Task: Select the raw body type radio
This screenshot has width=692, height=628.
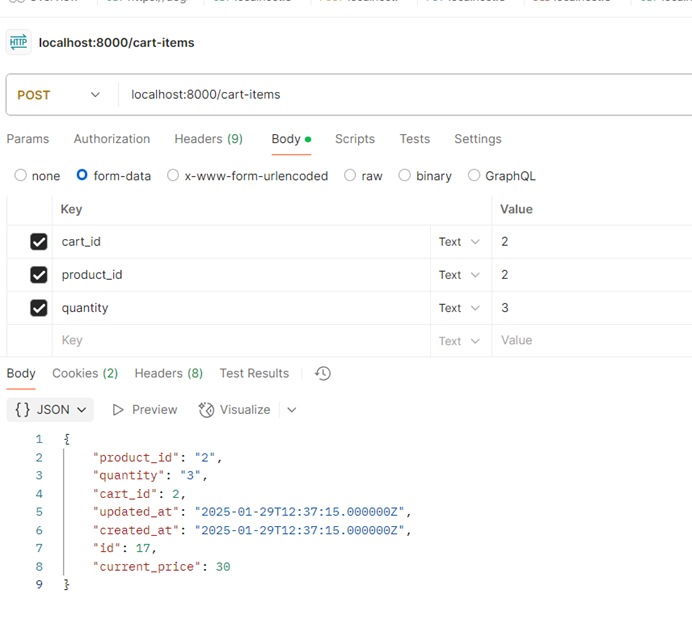Action: pyautogui.click(x=350, y=176)
